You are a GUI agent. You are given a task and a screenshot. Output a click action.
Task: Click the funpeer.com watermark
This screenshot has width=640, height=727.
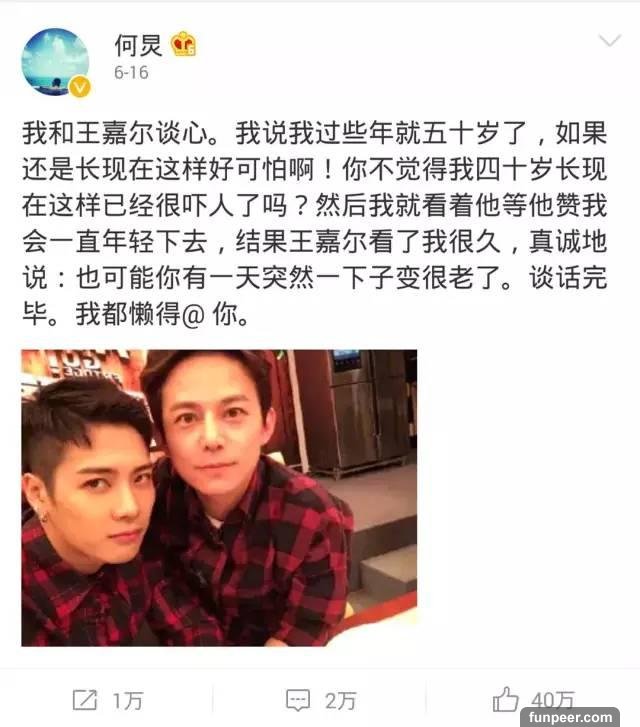coord(570,717)
